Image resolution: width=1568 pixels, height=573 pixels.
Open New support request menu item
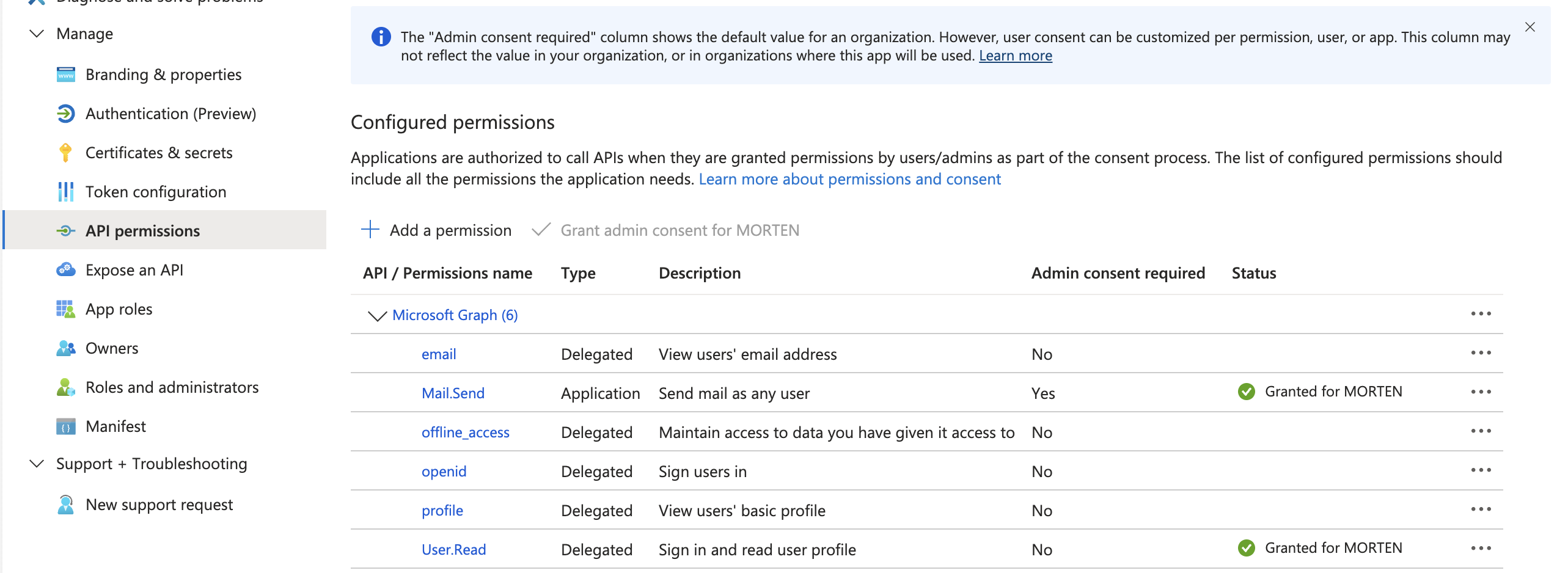165,505
